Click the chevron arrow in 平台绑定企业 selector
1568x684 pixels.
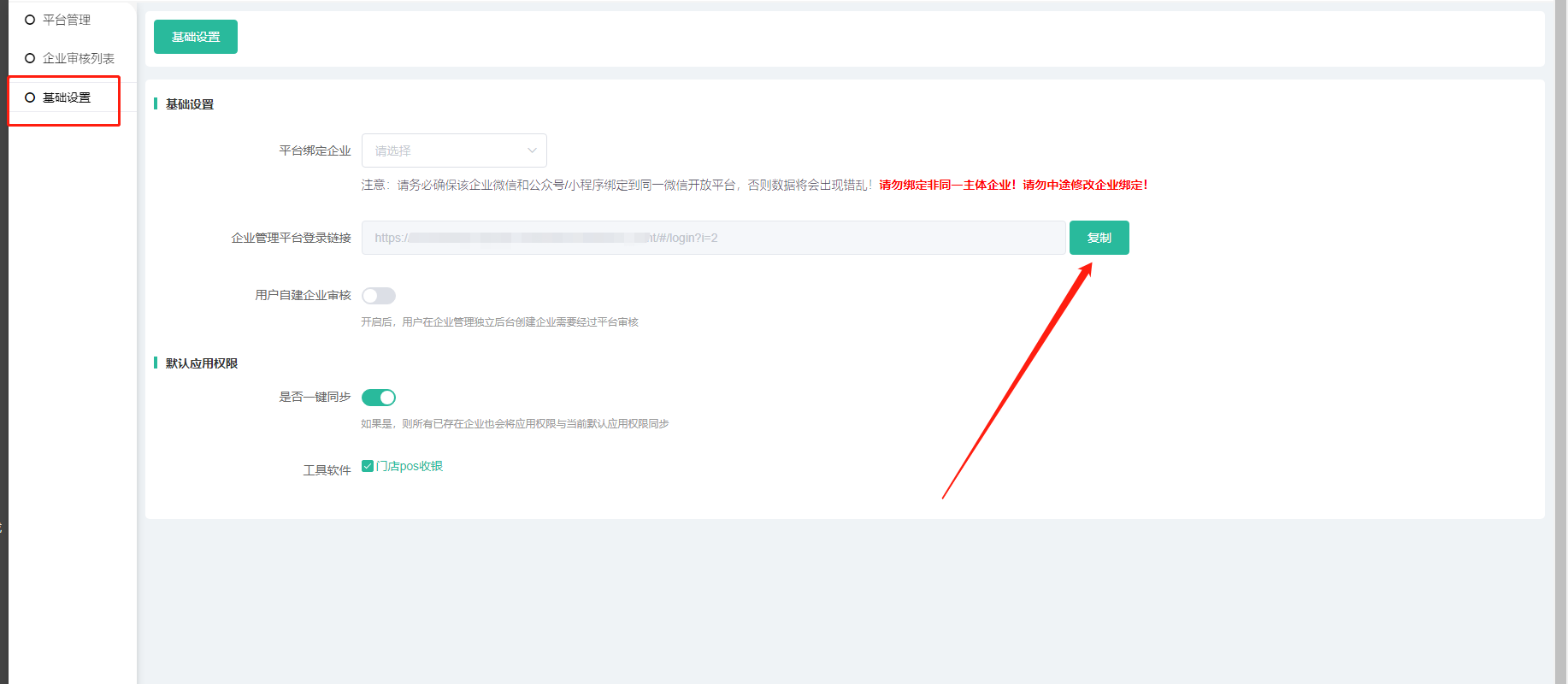[x=532, y=150]
